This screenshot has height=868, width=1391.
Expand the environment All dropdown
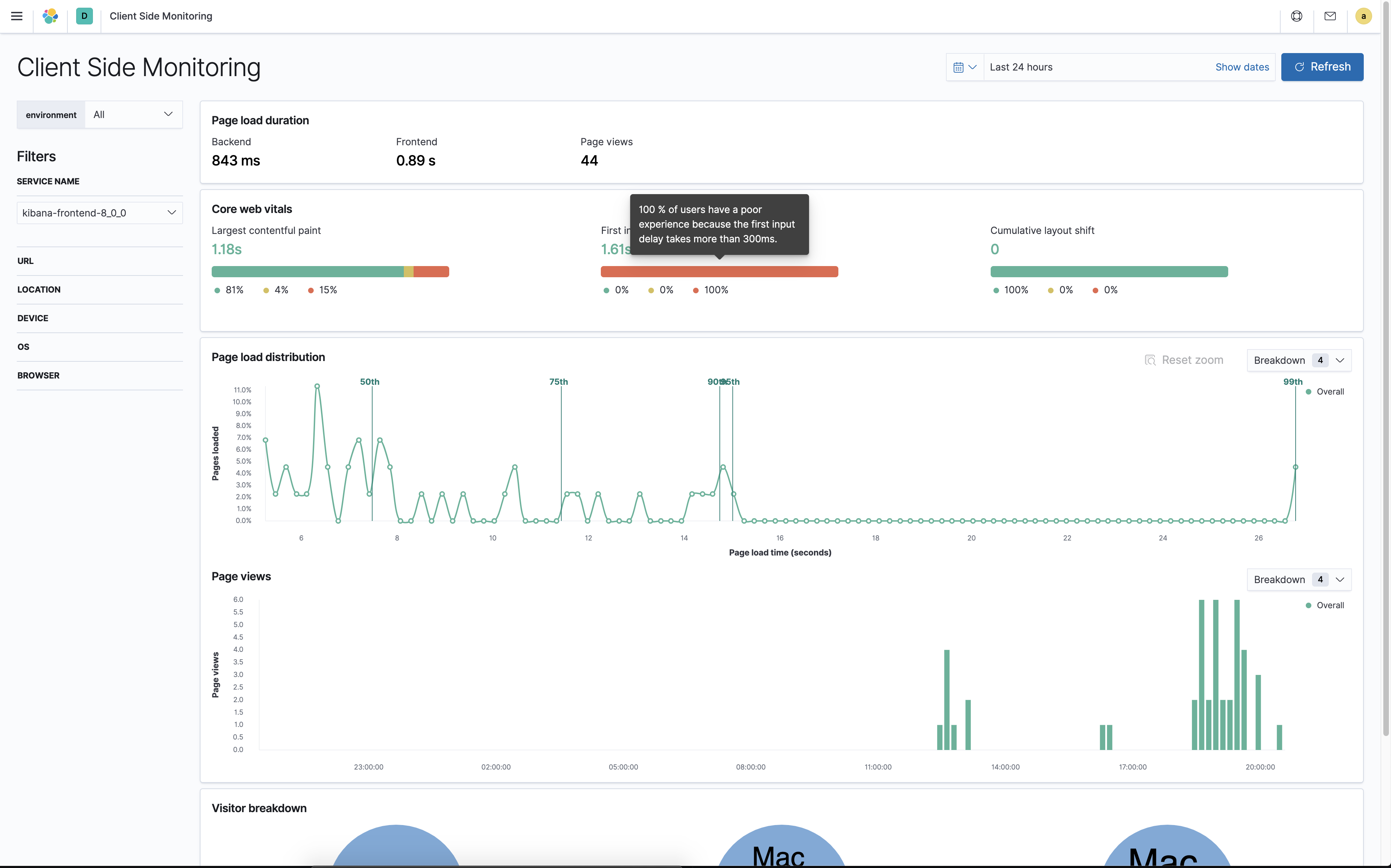(x=133, y=114)
